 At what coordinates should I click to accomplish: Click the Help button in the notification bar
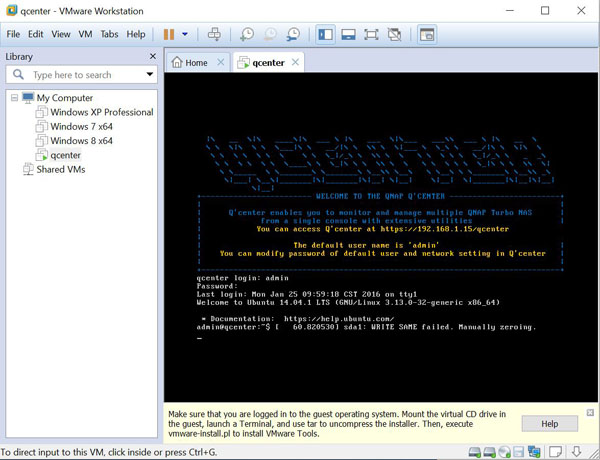pyautogui.click(x=549, y=424)
